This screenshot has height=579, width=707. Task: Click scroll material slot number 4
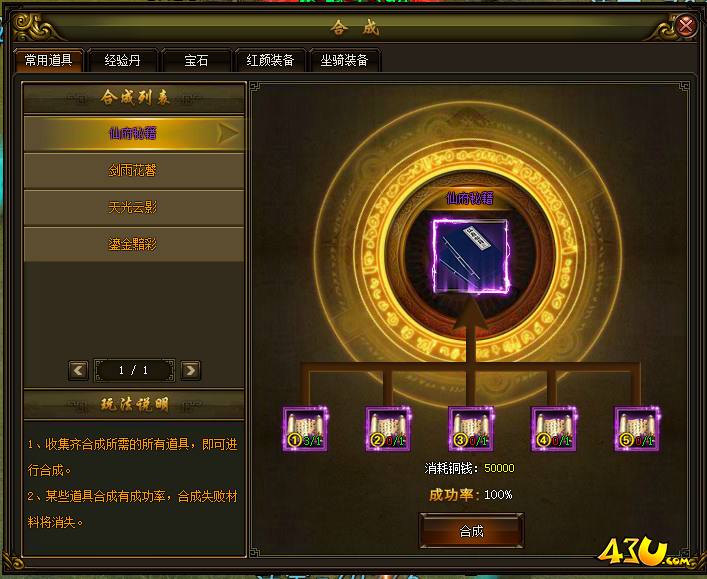tap(554, 428)
